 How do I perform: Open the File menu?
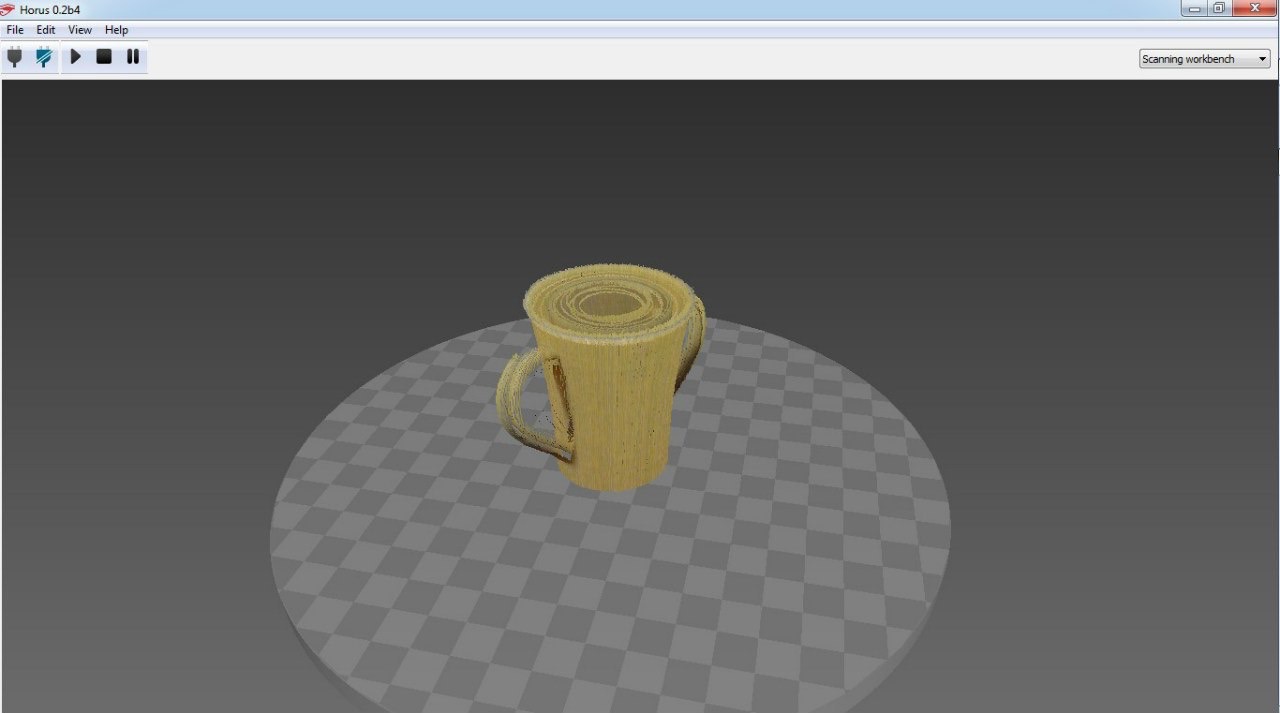[15, 30]
